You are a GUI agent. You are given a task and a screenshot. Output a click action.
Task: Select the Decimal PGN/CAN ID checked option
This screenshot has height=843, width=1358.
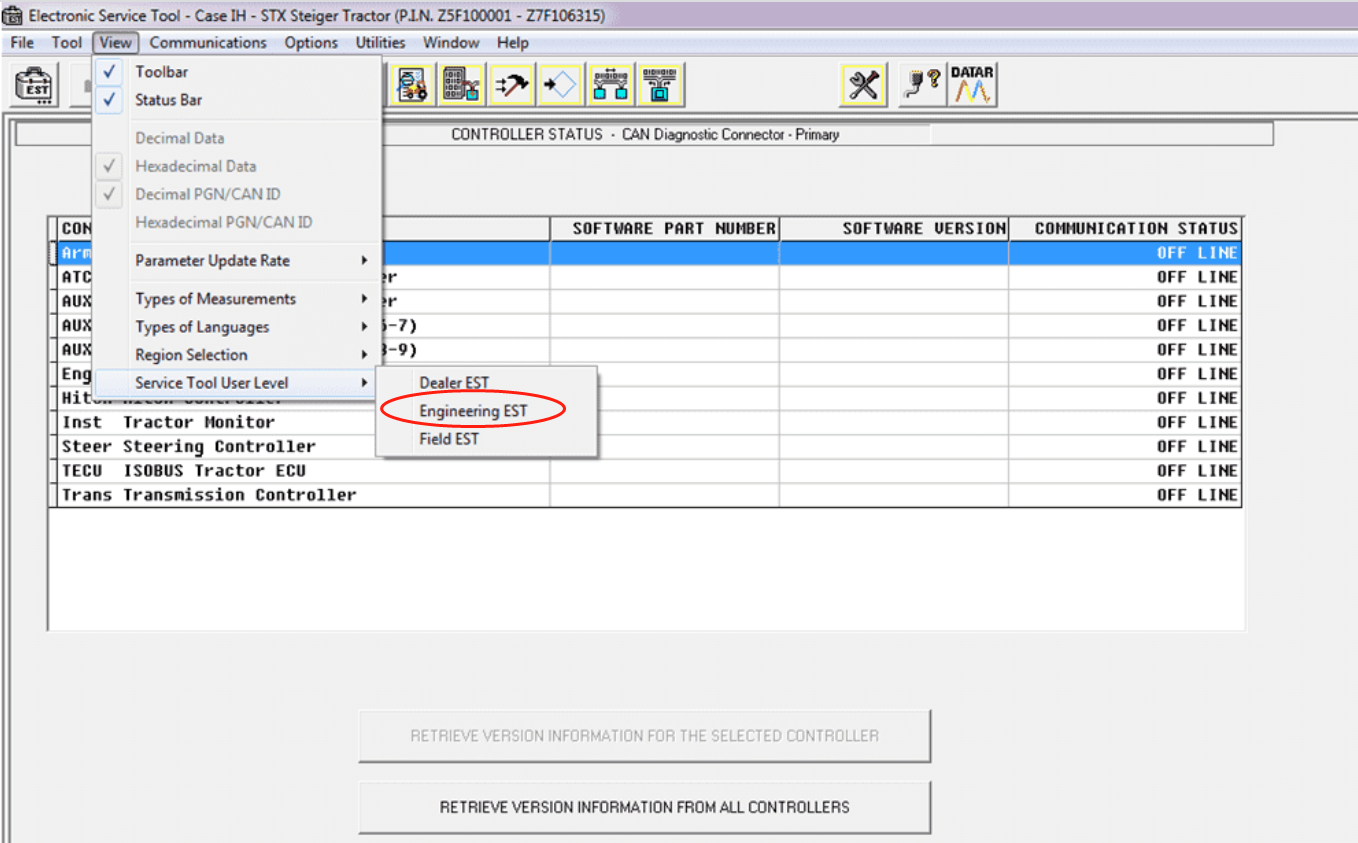pos(238,194)
